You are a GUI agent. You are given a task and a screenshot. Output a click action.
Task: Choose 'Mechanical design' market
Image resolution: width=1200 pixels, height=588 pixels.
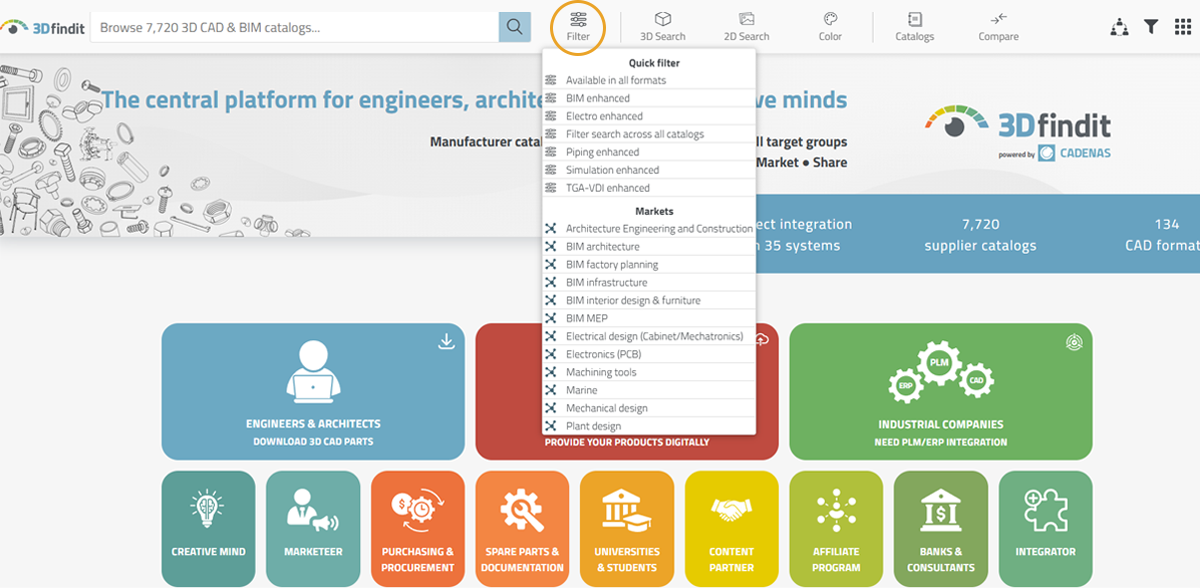tap(648, 409)
